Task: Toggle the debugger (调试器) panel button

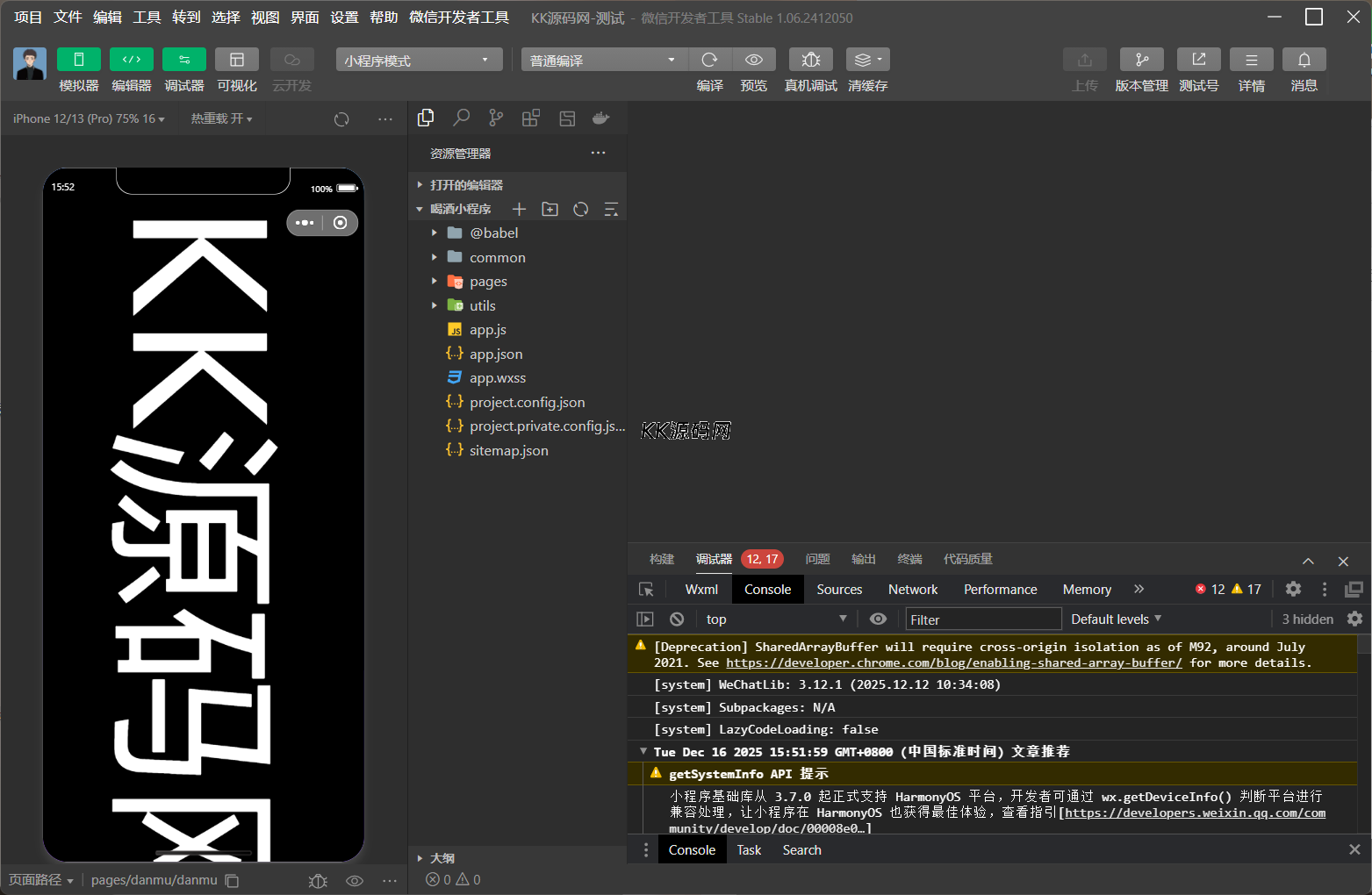Action: pos(184,60)
